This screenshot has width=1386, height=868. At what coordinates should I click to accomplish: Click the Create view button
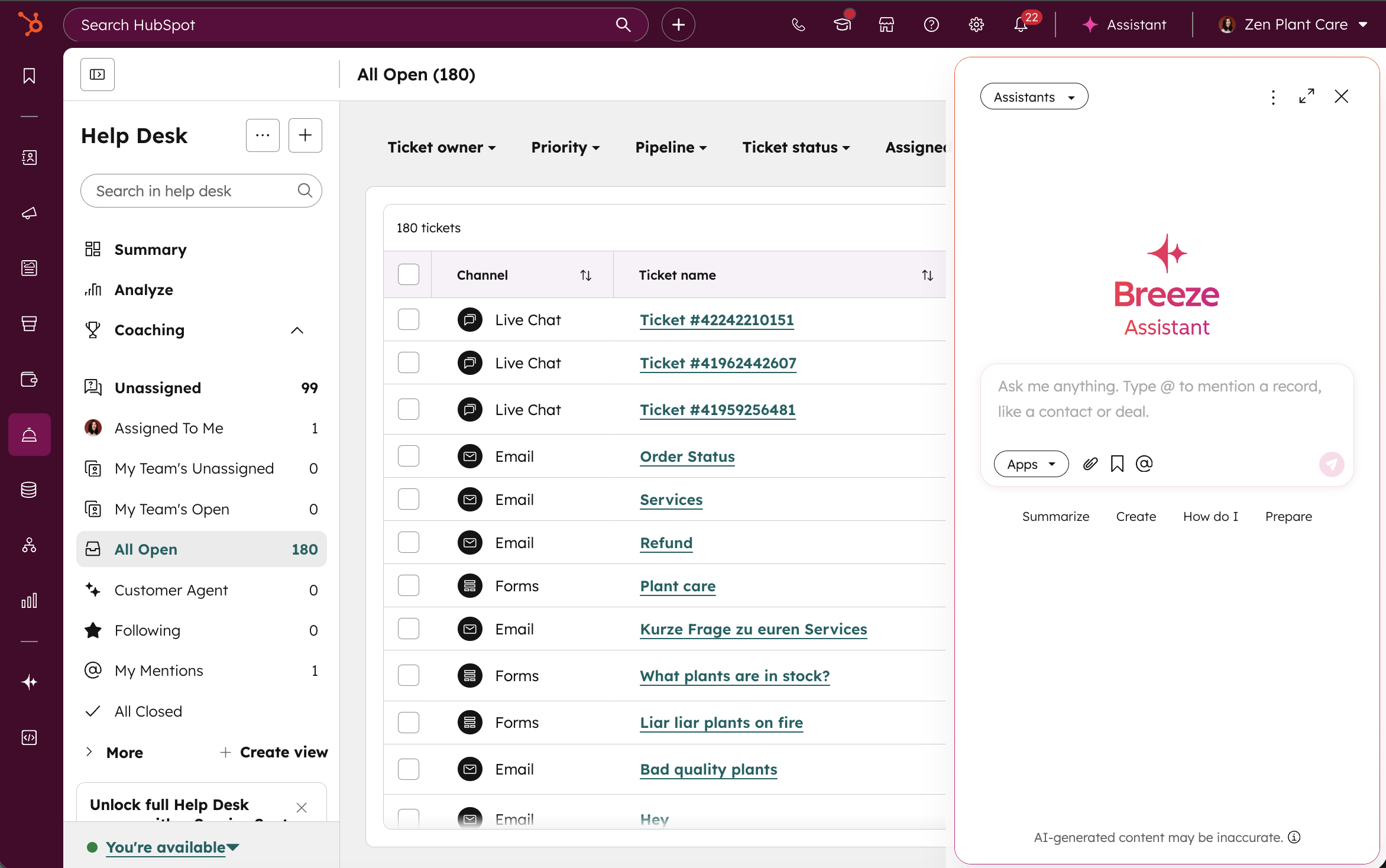(x=274, y=752)
